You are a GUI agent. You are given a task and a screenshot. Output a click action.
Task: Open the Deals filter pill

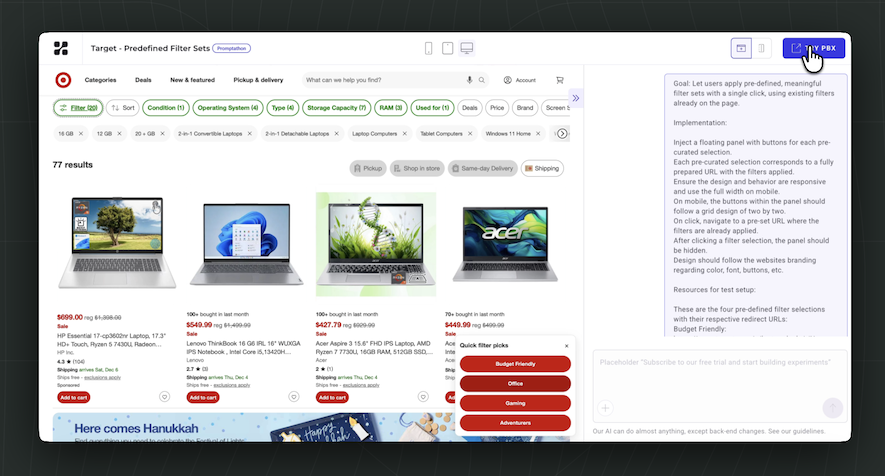[x=470, y=108]
